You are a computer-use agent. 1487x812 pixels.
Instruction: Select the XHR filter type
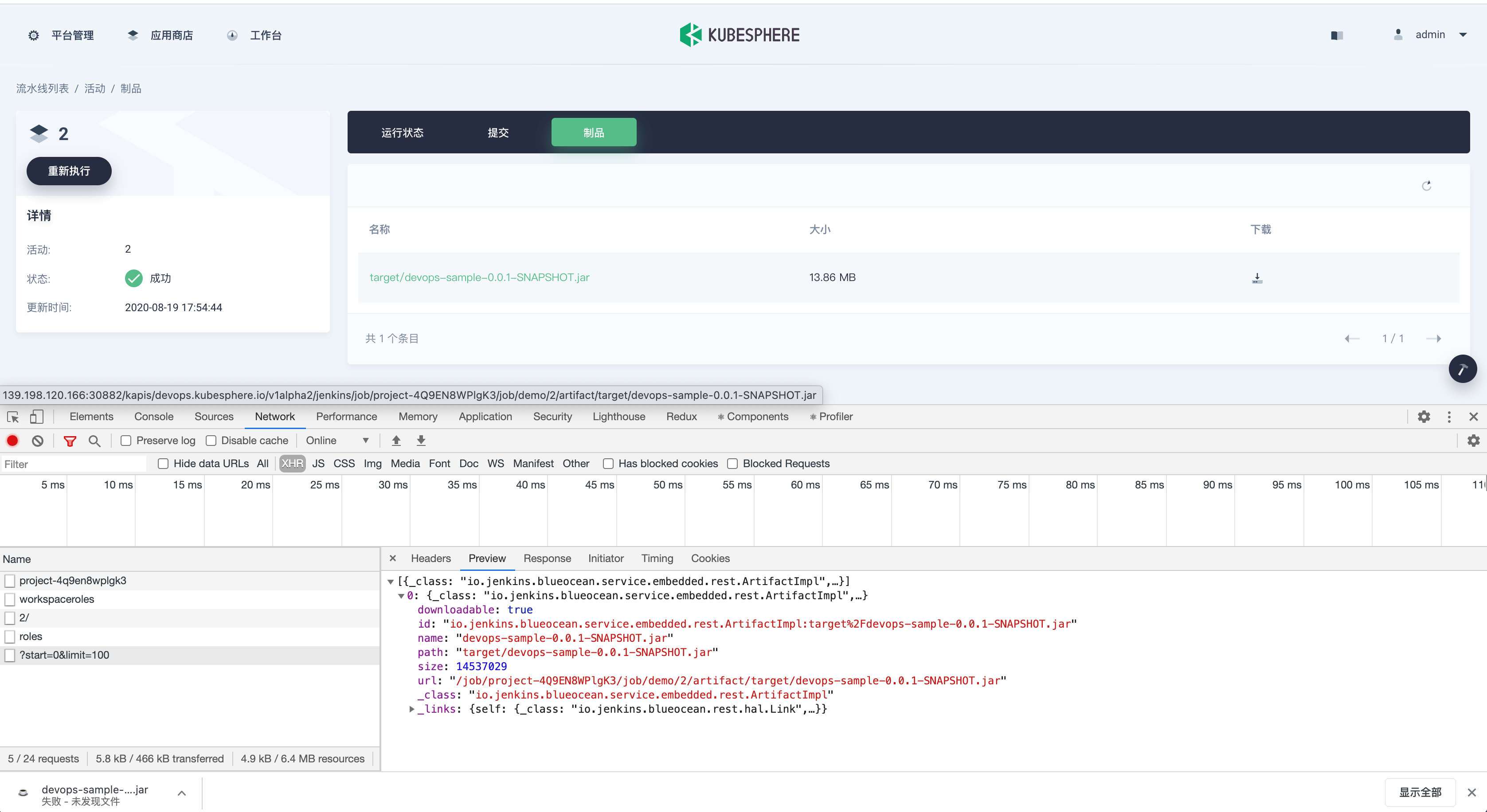coord(292,464)
